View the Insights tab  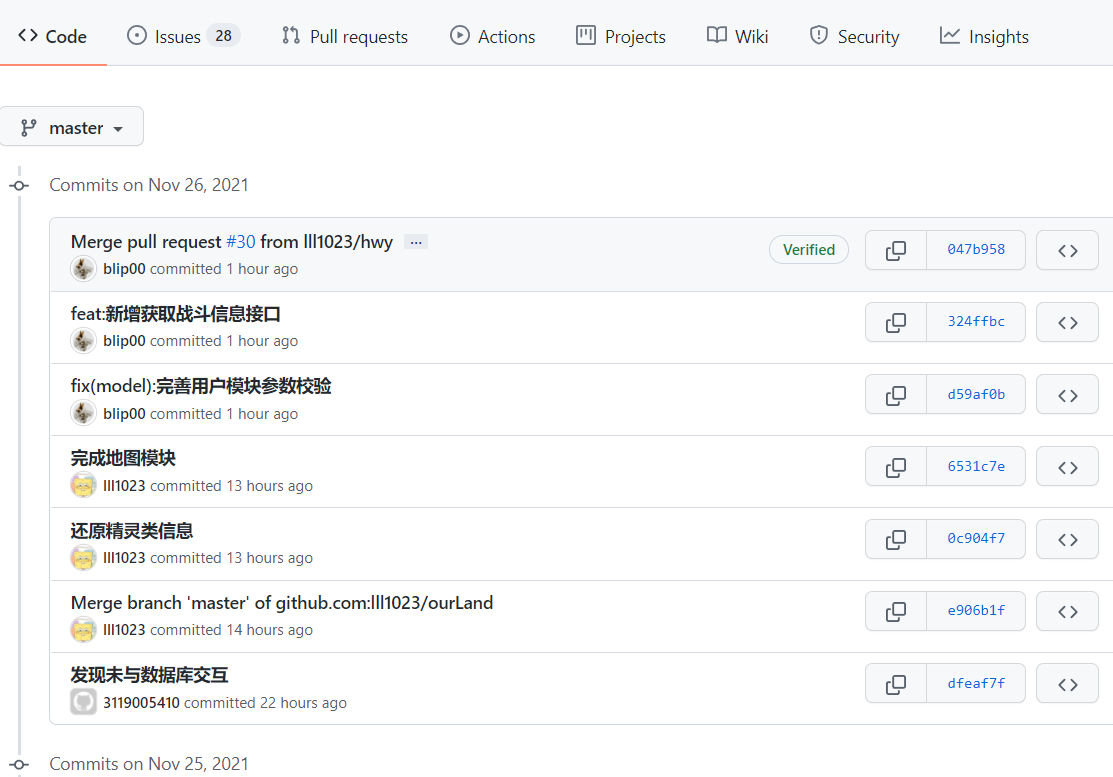click(984, 36)
